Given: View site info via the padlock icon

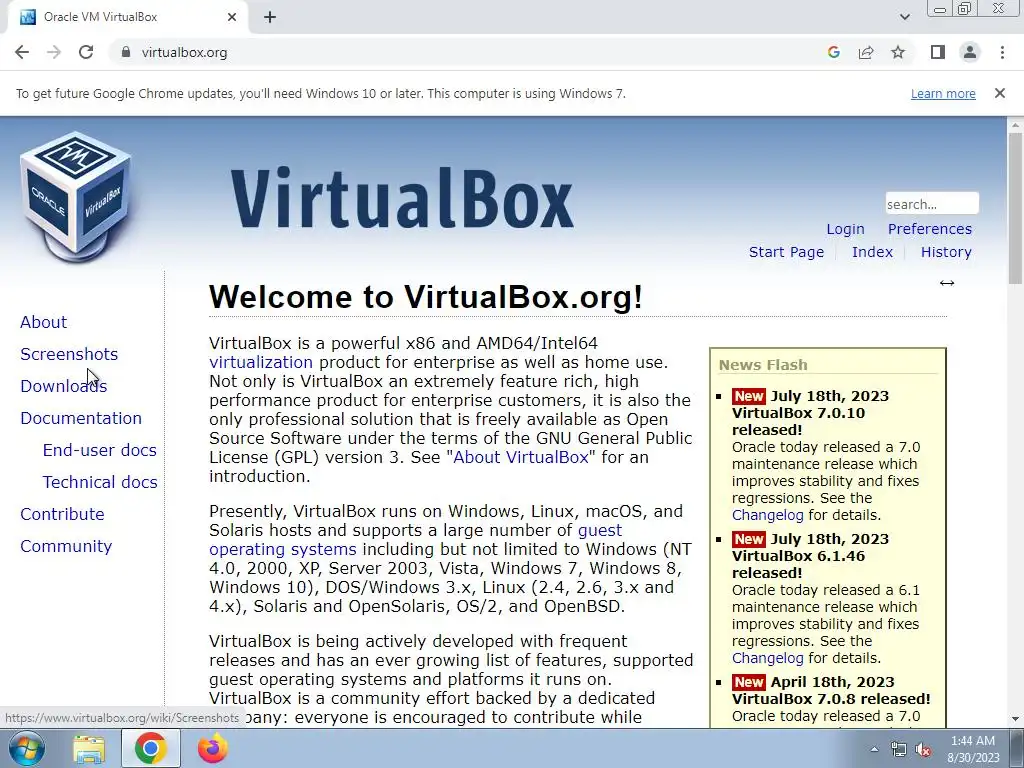Looking at the screenshot, I should (126, 52).
